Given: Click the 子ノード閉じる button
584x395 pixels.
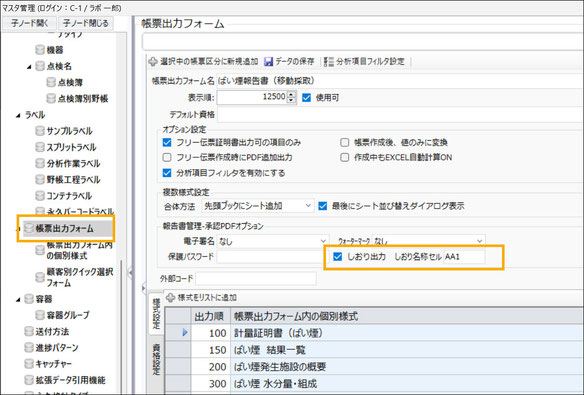Looking at the screenshot, I should [x=86, y=23].
